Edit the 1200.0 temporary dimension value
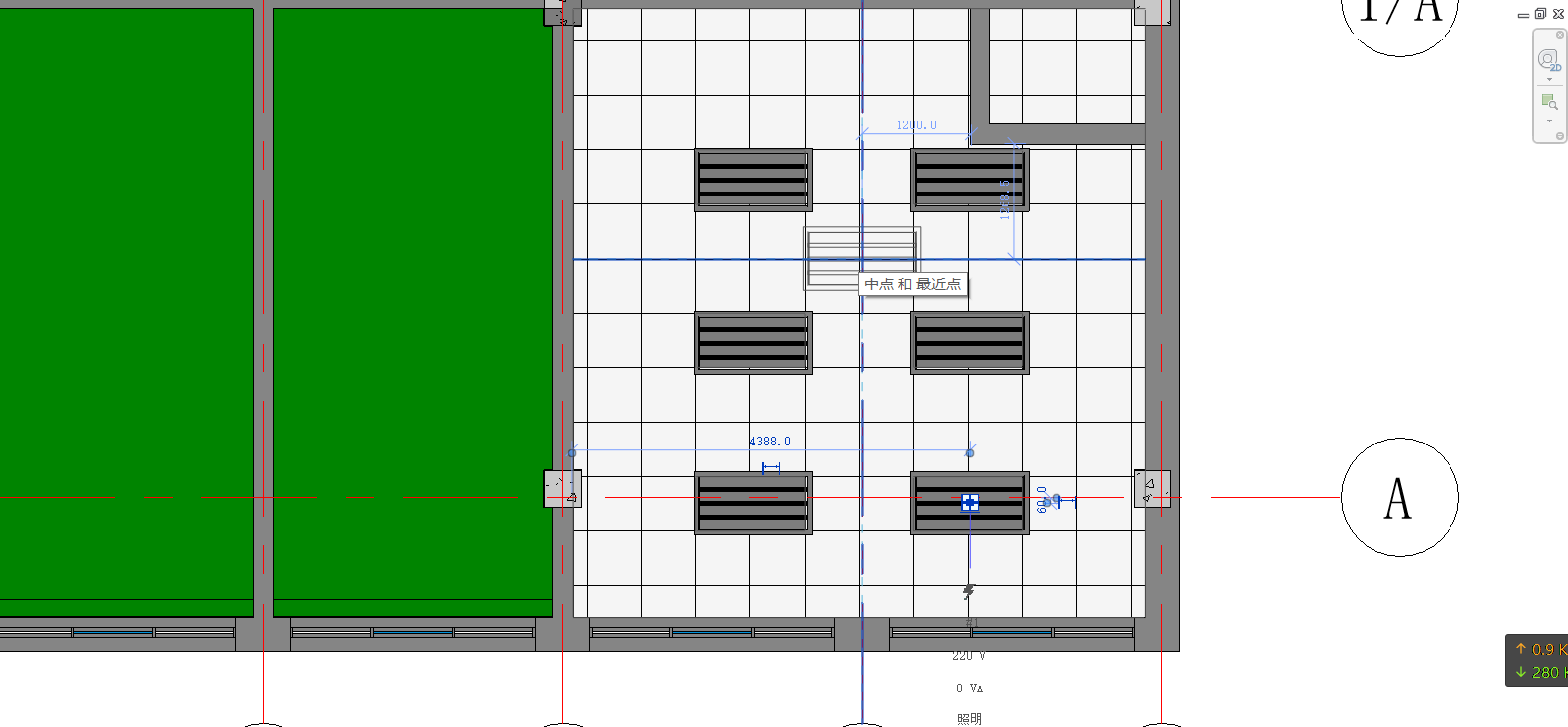1568x727 pixels. click(x=916, y=125)
